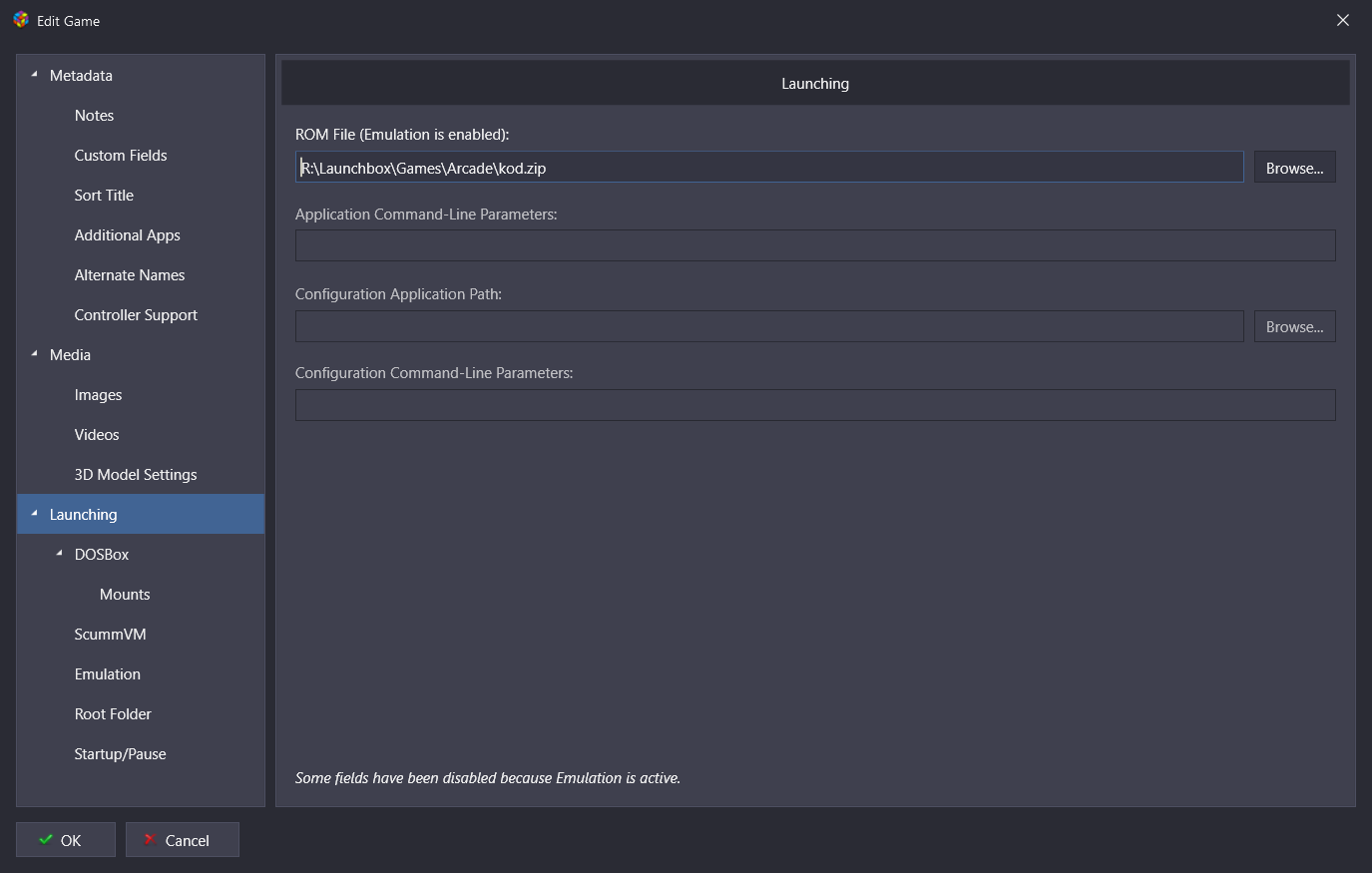Open Alternate Names section

[x=130, y=275]
